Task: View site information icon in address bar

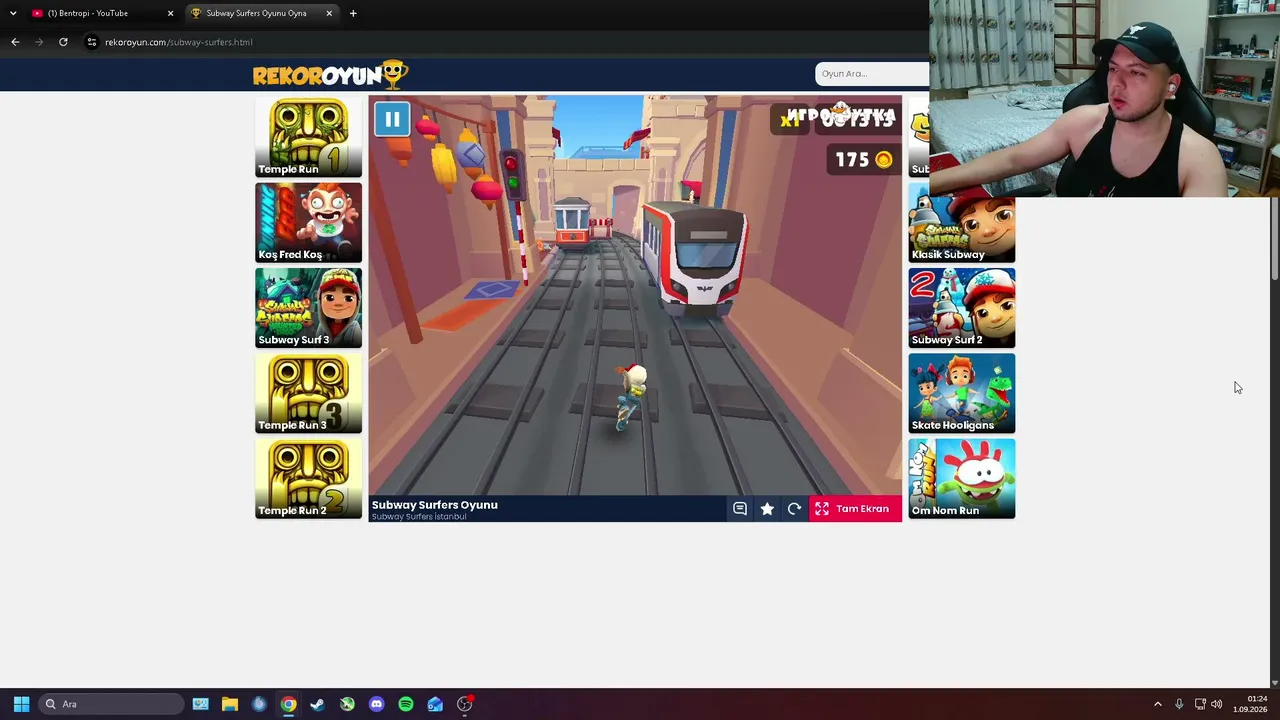Action: pyautogui.click(x=91, y=42)
